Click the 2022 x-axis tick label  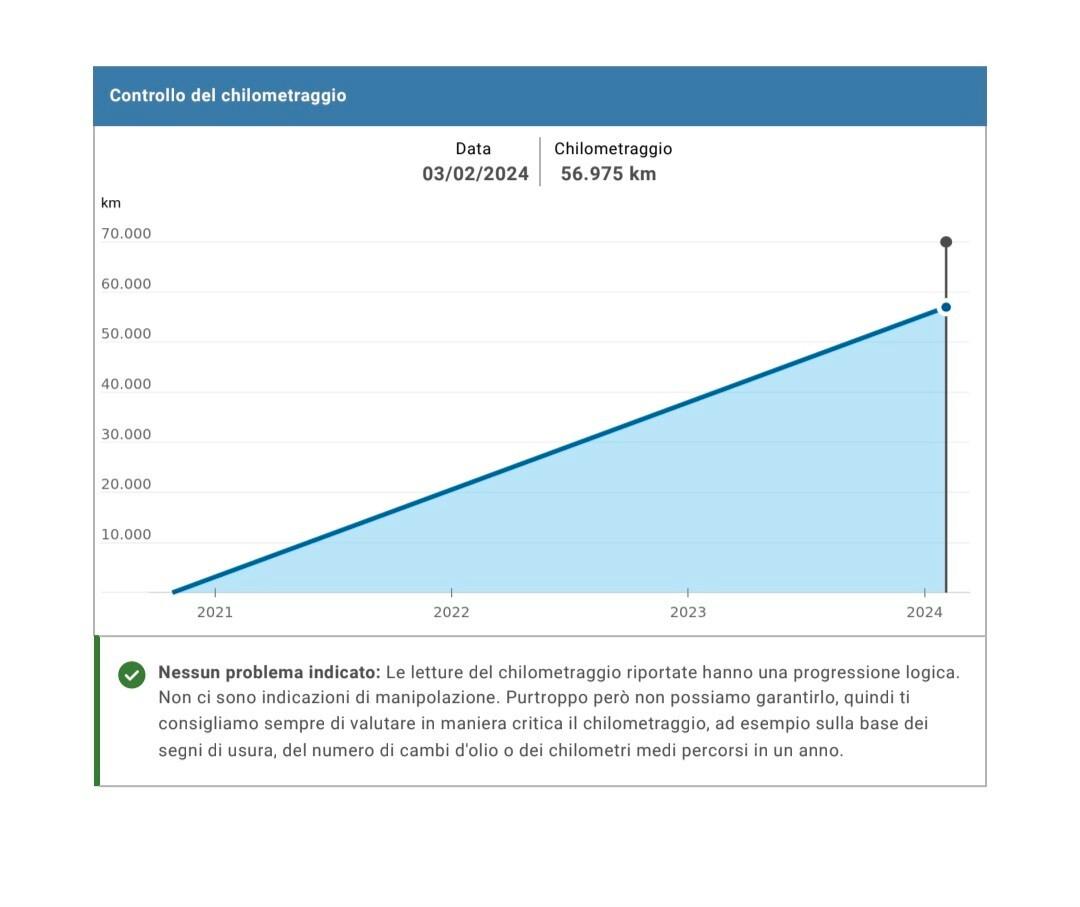(451, 612)
